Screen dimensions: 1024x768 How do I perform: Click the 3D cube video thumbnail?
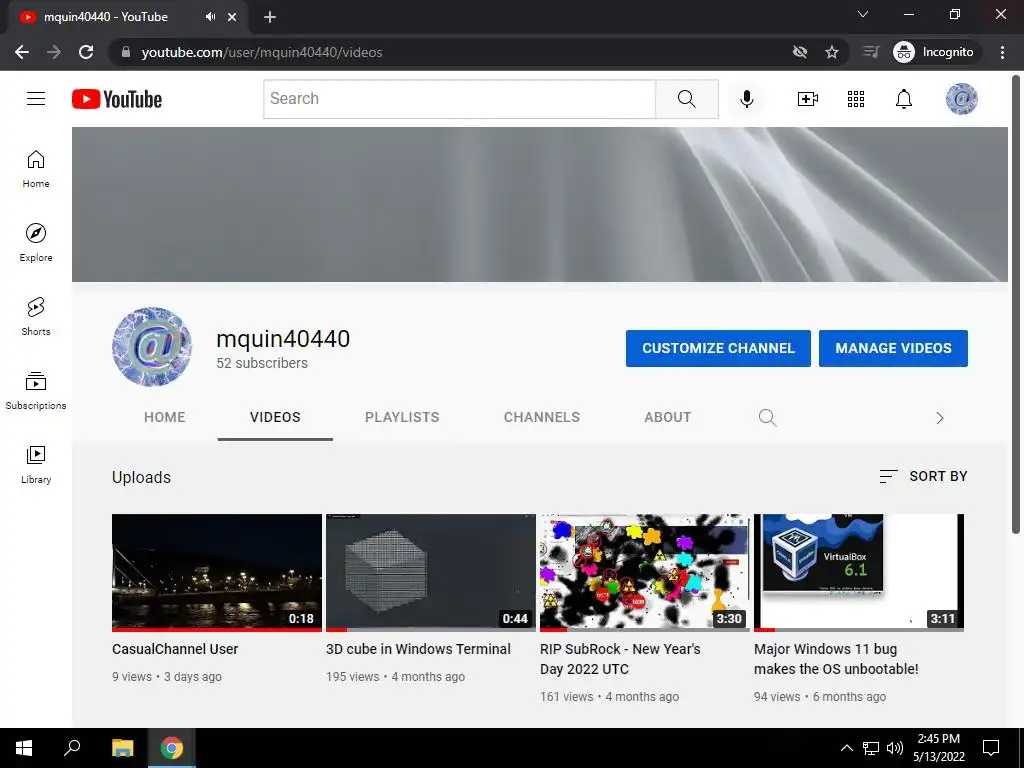(431, 573)
